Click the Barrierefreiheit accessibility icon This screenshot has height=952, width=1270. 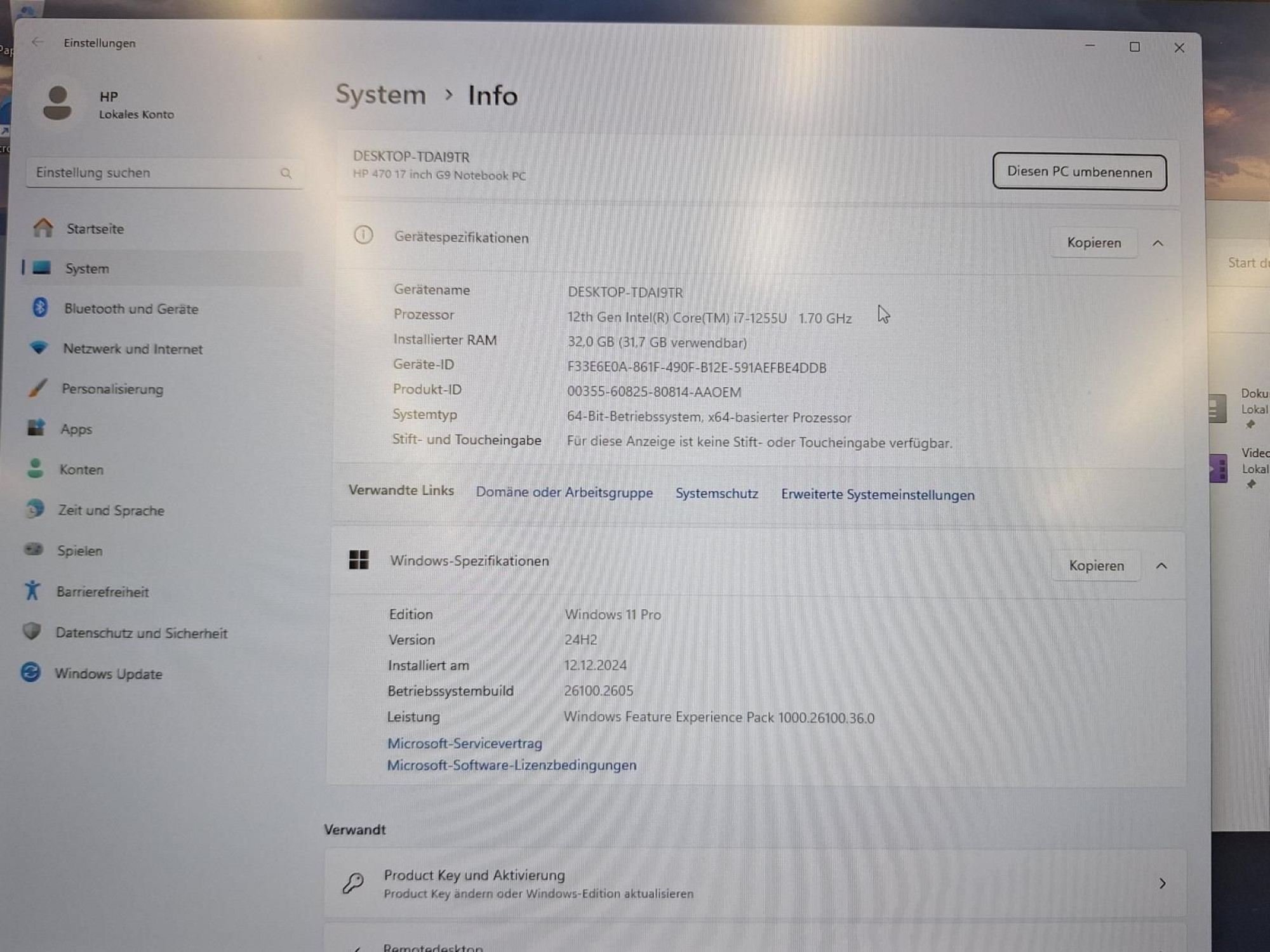(32, 590)
